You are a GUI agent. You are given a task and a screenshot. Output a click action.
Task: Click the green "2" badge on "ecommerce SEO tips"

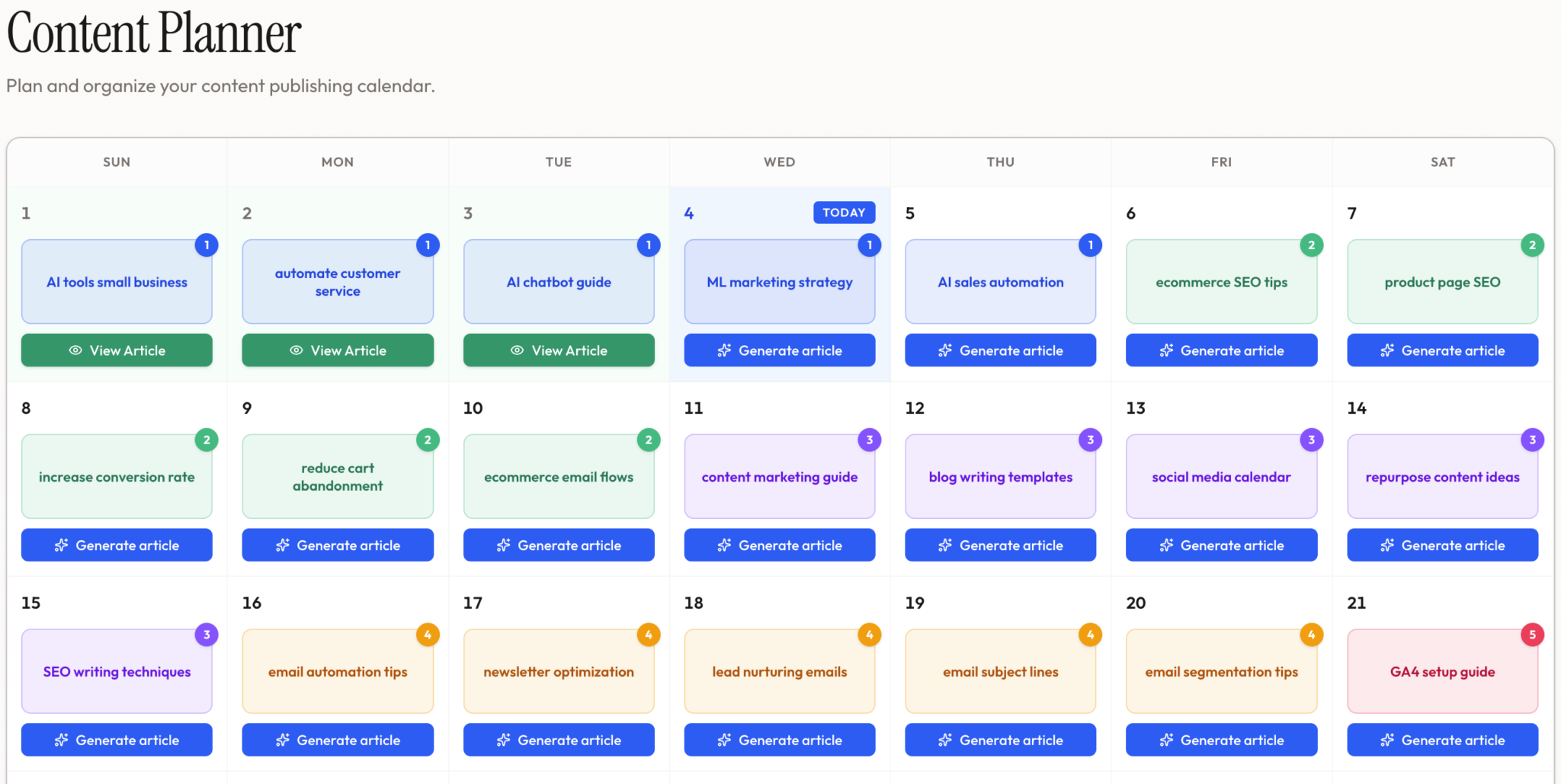[1311, 245]
